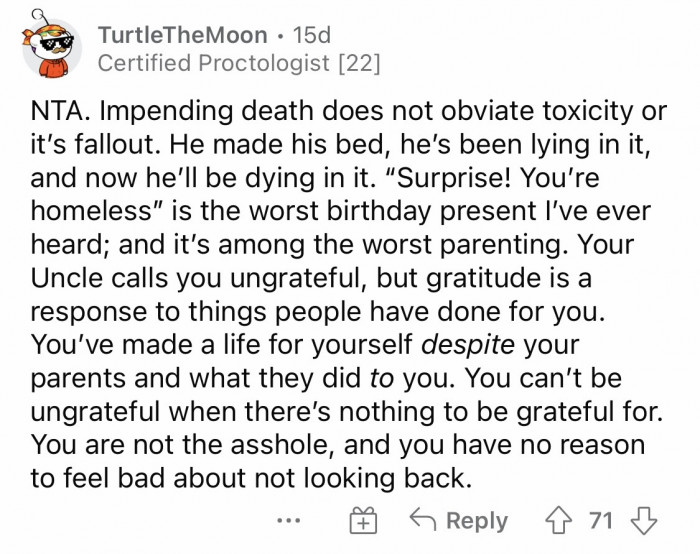Click the reply arrow icon
700x554 pixels.
point(421,521)
